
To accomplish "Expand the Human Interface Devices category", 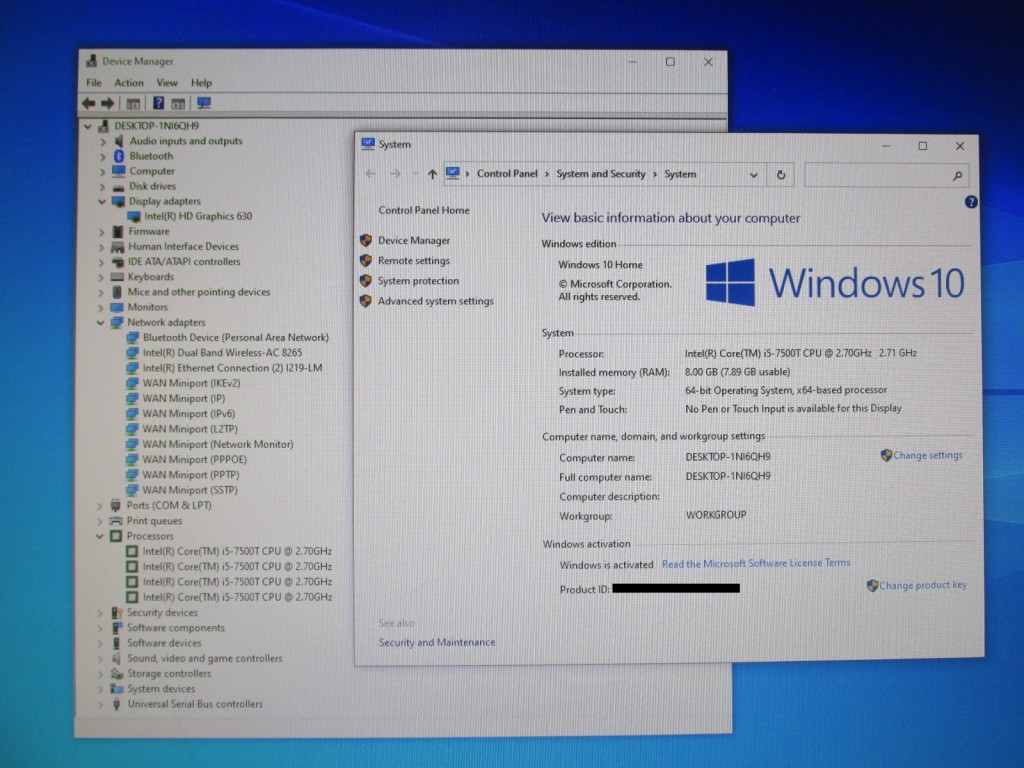I will pos(102,247).
